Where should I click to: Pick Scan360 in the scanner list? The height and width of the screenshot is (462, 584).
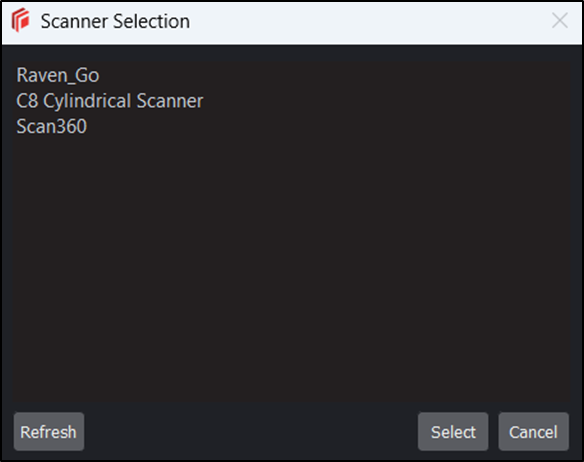tap(51, 126)
